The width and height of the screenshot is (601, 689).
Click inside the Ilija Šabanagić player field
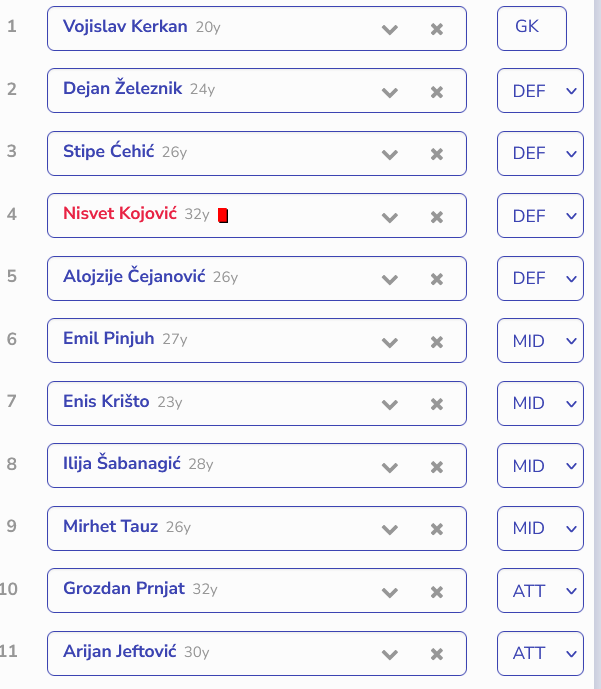pos(257,465)
